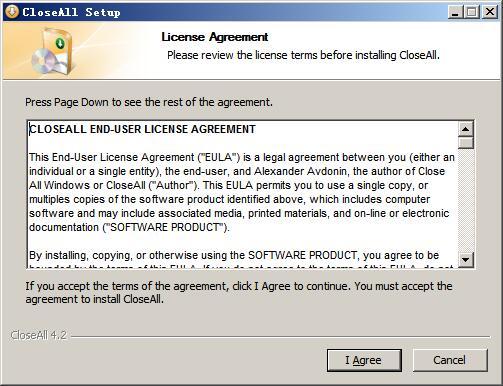Minimize the CloseAll Setup window
Viewport: 503px width, 386px height.
[455, 12]
